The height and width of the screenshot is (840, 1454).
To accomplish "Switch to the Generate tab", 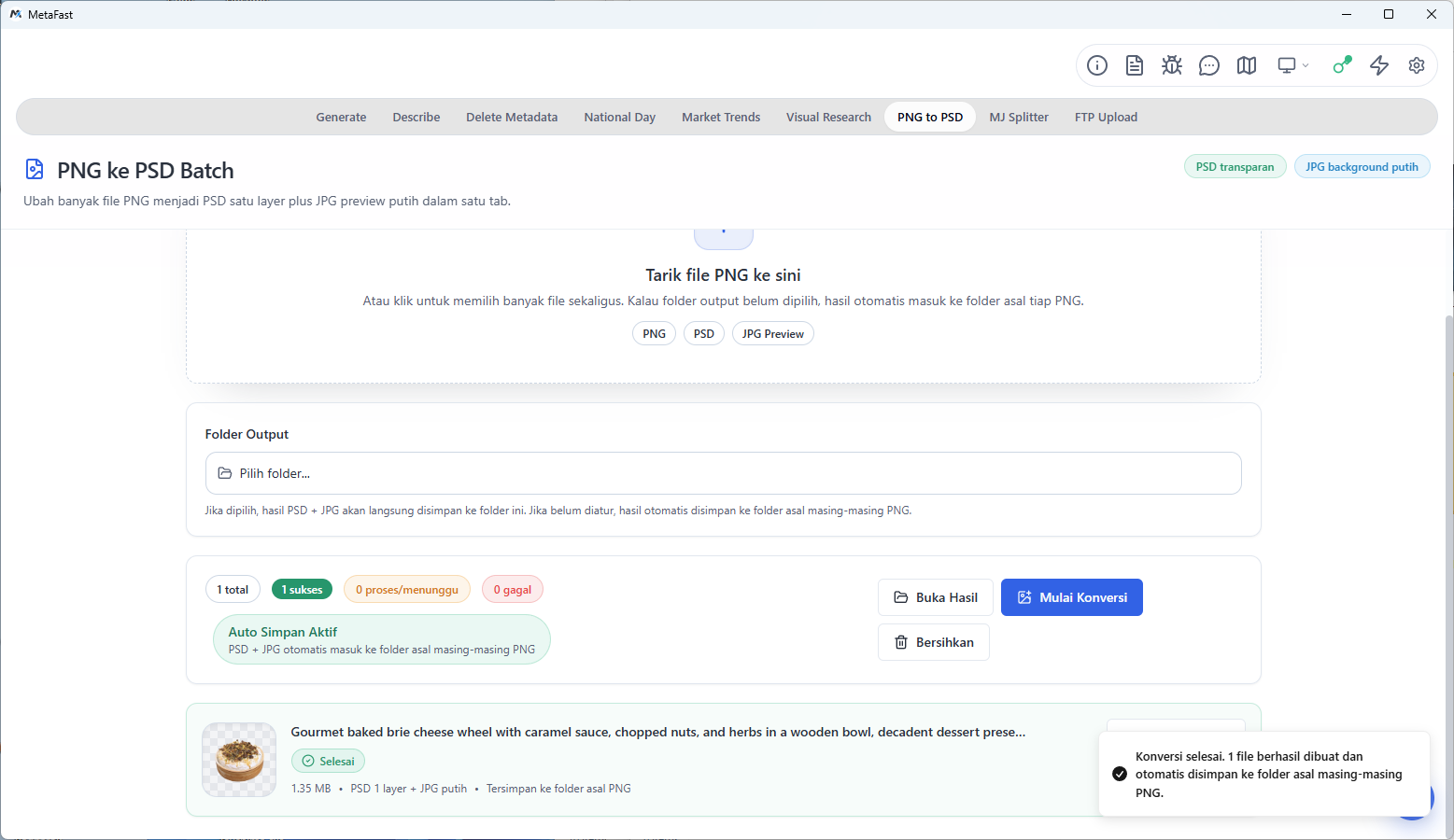I will (341, 117).
